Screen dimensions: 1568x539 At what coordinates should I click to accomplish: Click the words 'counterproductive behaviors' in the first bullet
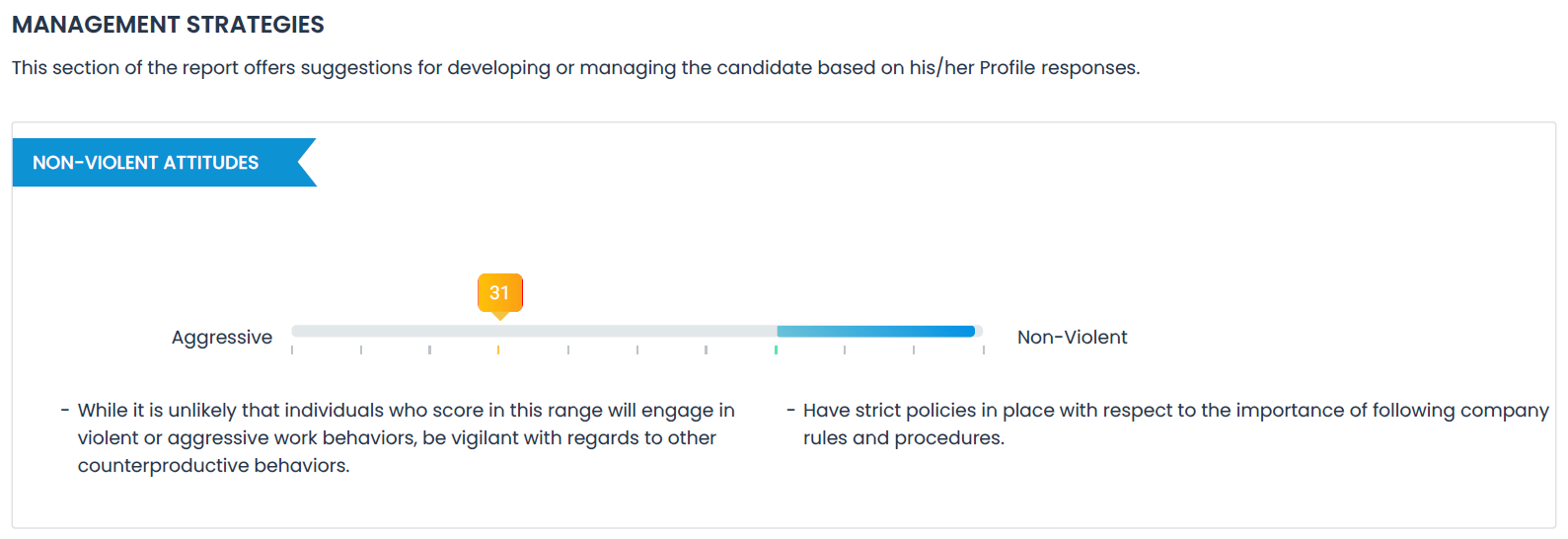tap(212, 465)
